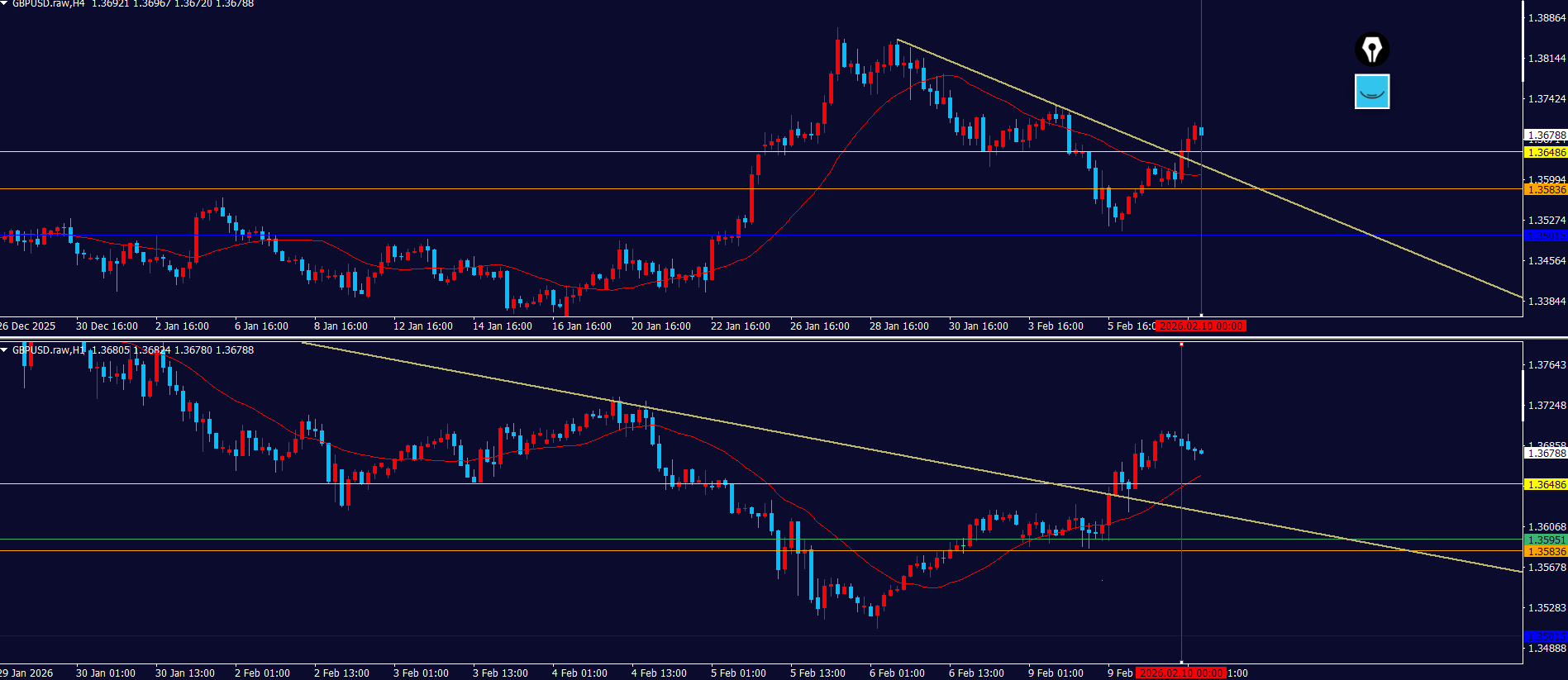Click the '5 Feb 01:00' label on H1 time axis

(x=738, y=673)
